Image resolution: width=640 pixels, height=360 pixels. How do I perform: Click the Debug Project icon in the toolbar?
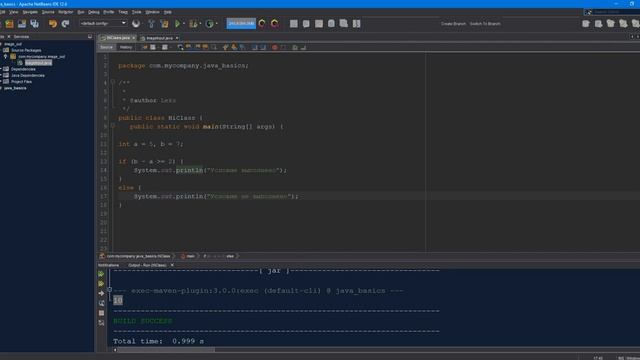pos(193,24)
